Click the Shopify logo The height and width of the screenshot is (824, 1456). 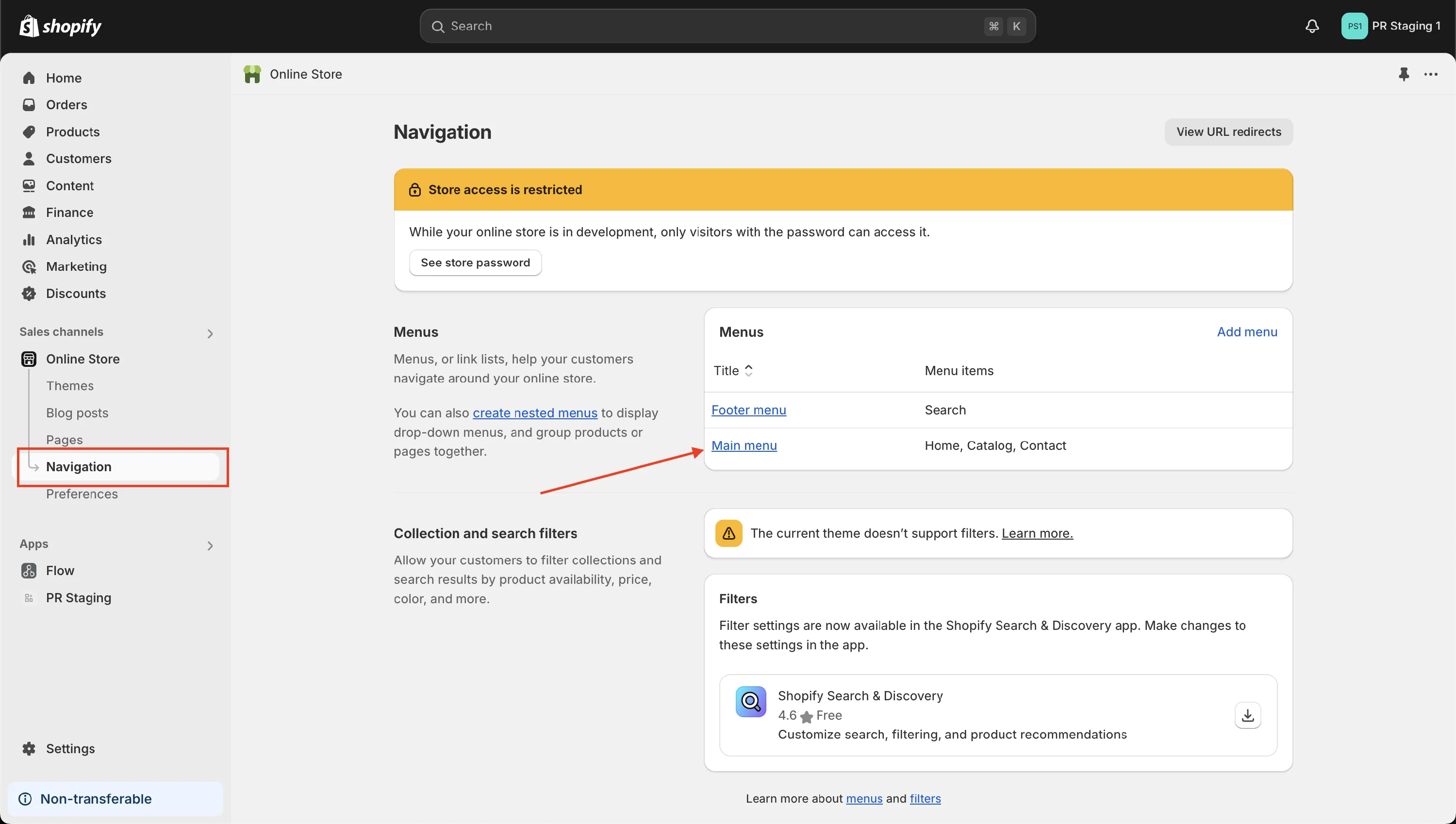pyautogui.click(x=61, y=26)
